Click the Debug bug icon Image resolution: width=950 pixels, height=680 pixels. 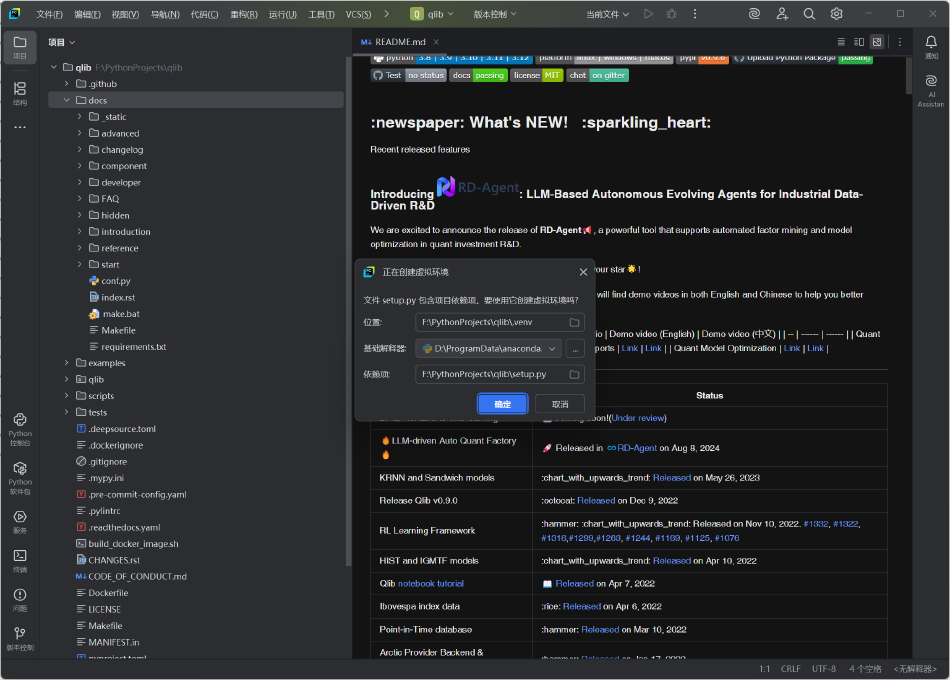click(671, 13)
